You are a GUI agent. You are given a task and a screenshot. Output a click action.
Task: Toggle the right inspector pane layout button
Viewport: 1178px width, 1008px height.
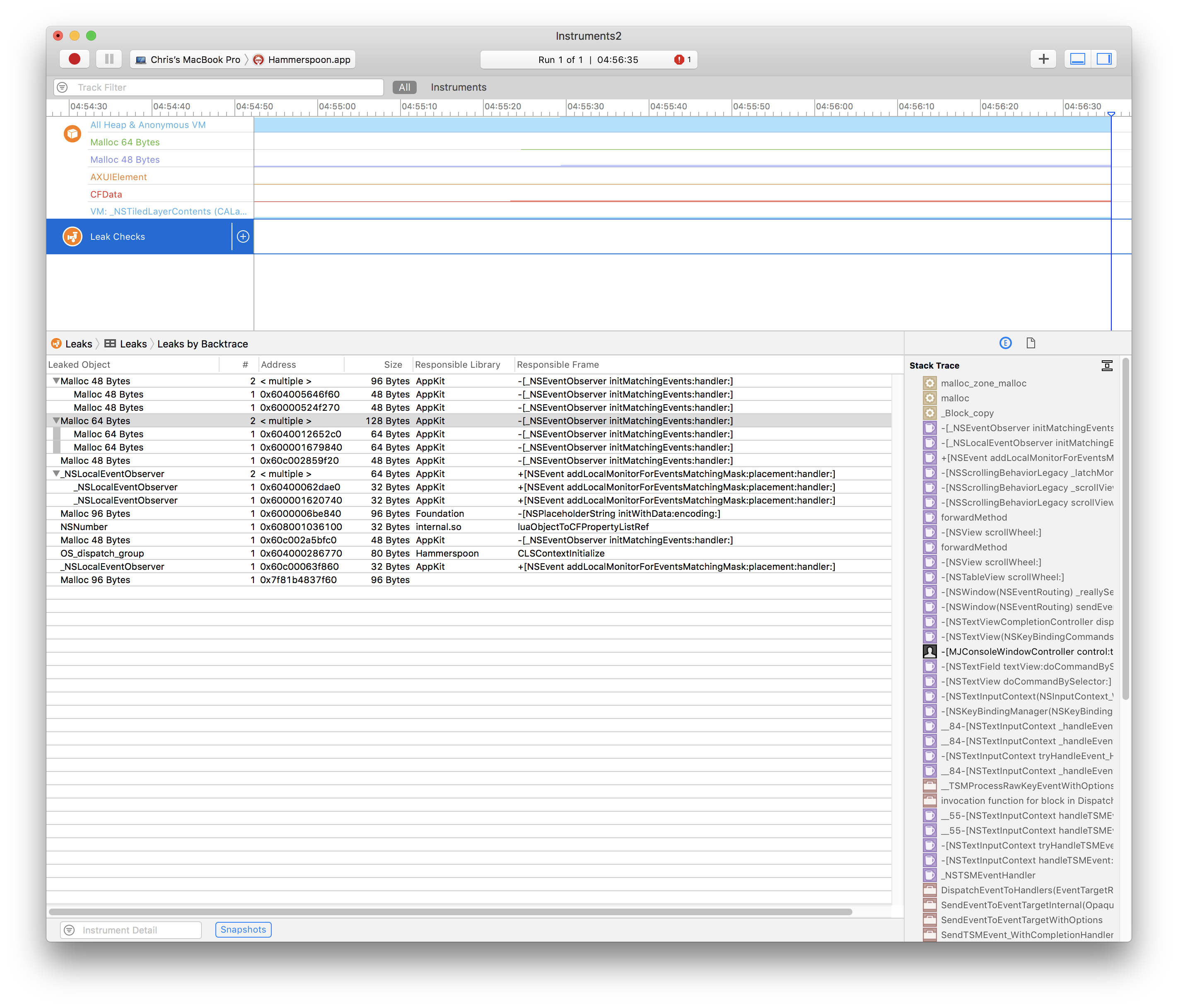click(x=1103, y=58)
